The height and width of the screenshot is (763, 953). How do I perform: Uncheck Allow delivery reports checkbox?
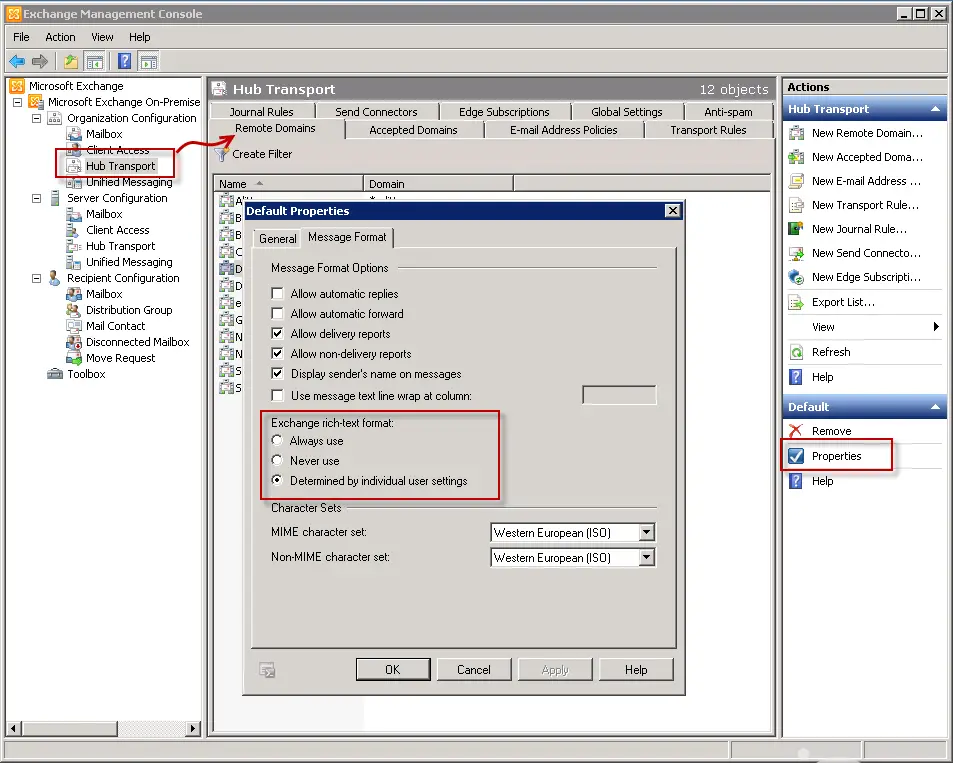point(278,334)
